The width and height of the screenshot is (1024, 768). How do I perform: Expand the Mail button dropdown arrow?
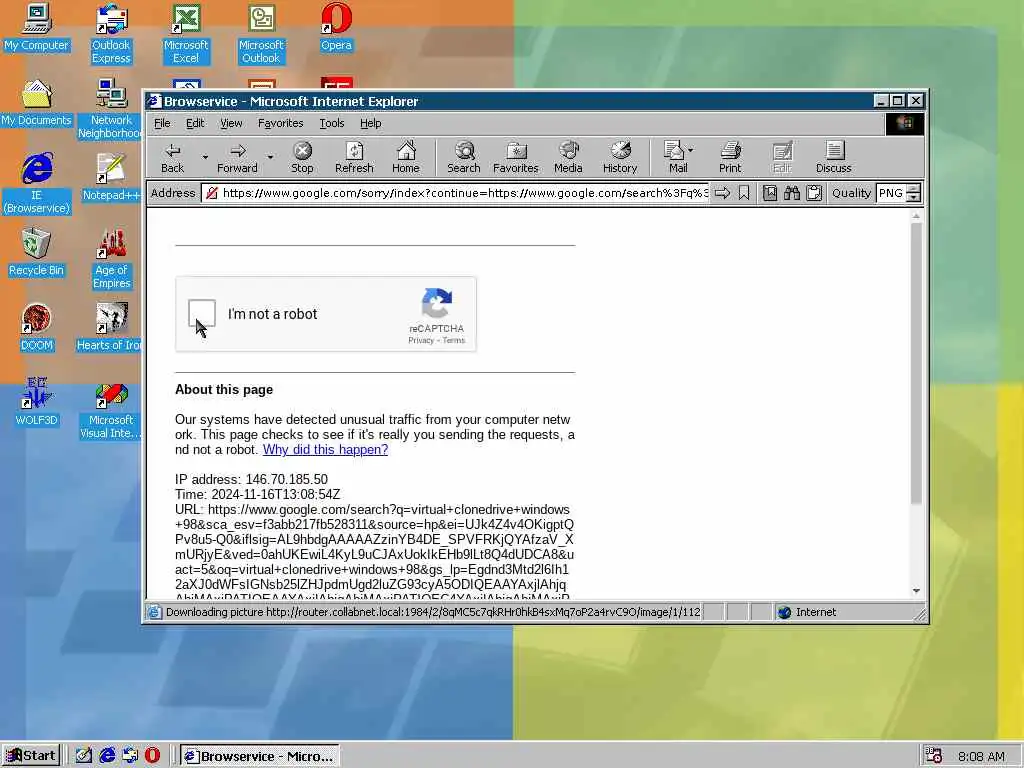tap(691, 150)
